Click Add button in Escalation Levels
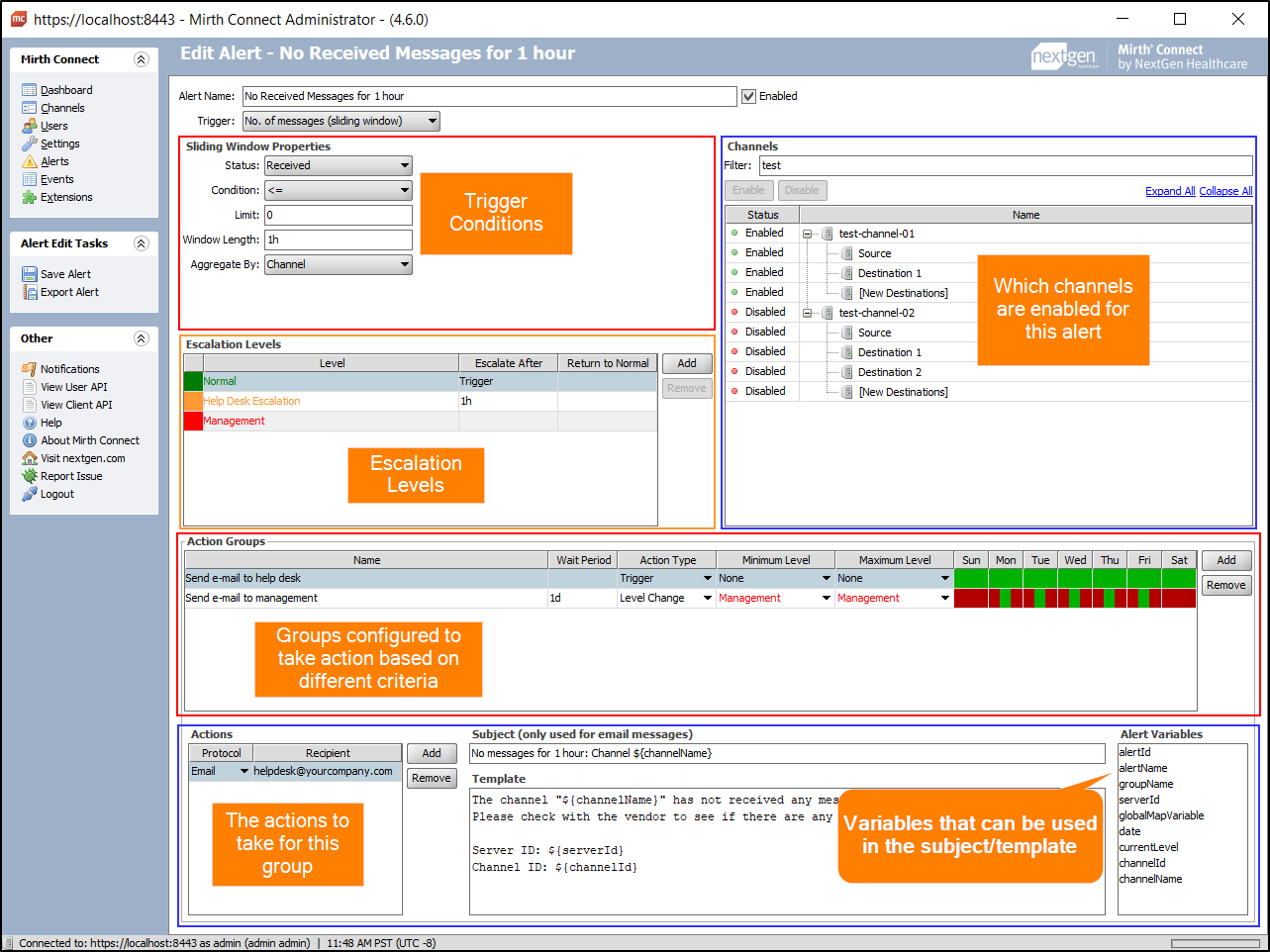This screenshot has width=1270, height=952. pyautogui.click(x=687, y=363)
